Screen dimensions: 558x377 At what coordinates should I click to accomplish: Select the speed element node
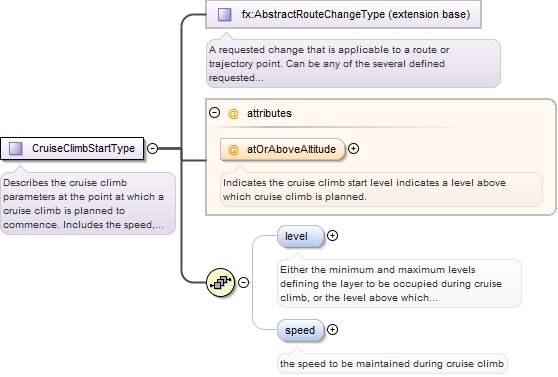click(301, 330)
